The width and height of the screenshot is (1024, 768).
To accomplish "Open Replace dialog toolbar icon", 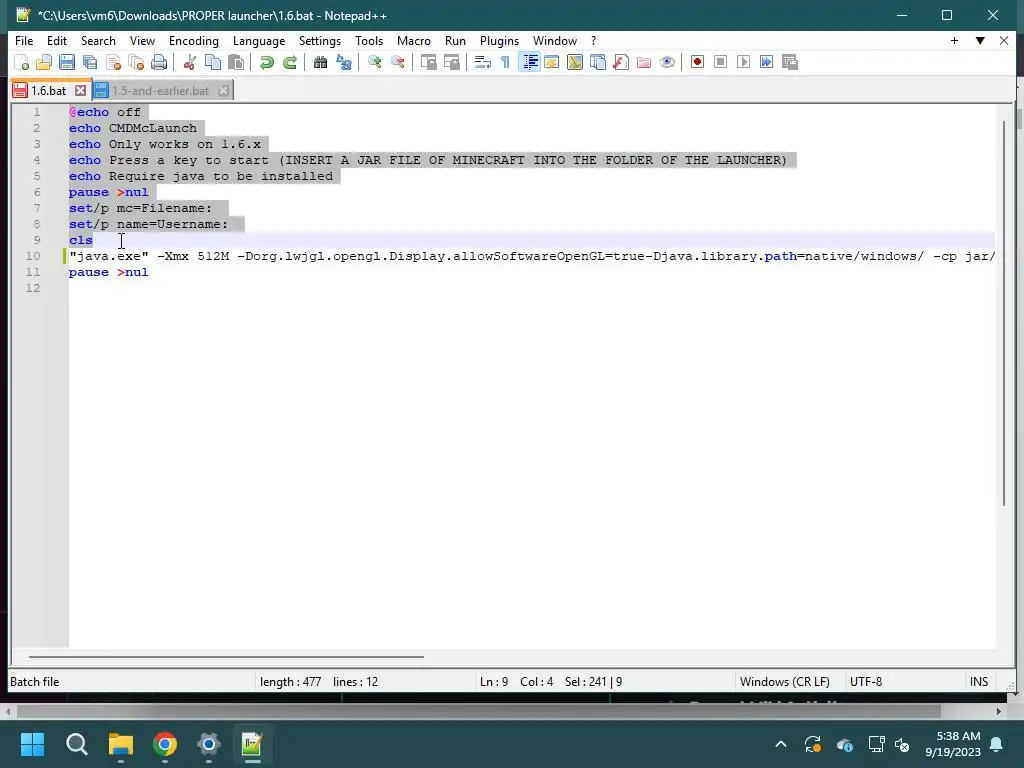I will tap(344, 62).
